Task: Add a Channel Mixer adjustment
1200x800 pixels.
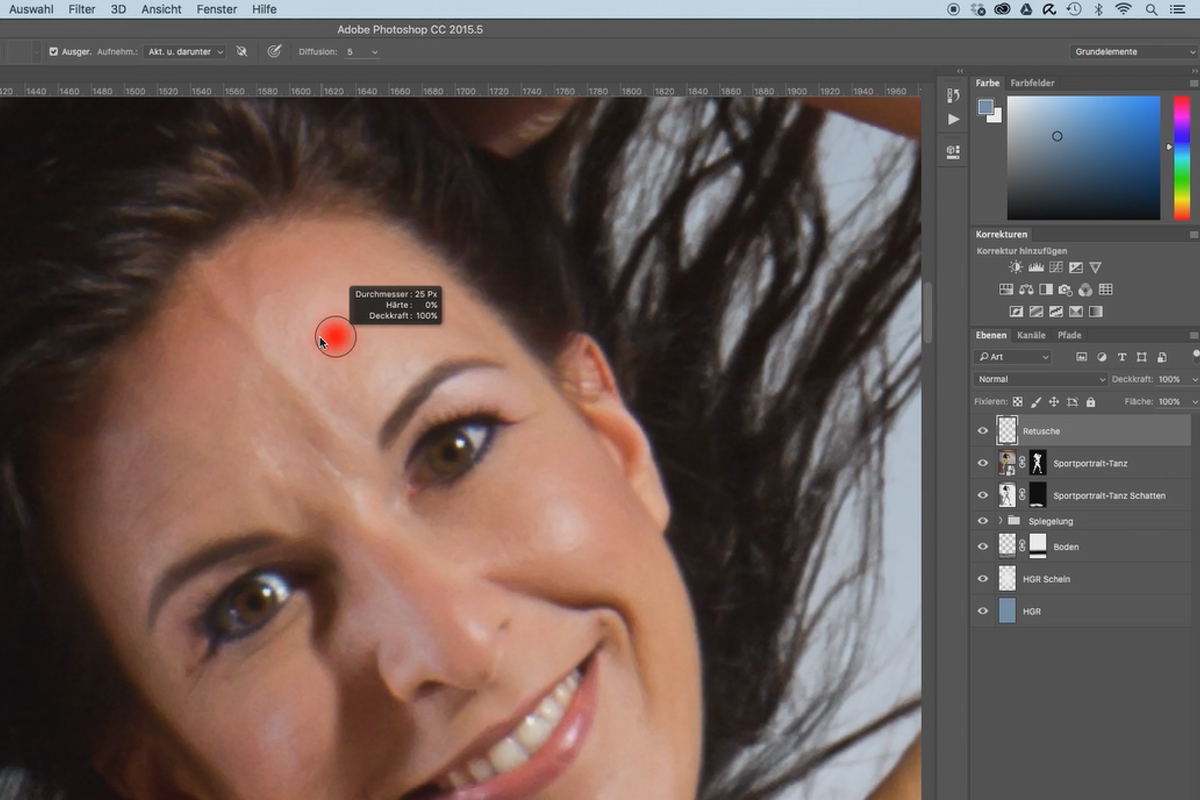Action: (x=1085, y=290)
